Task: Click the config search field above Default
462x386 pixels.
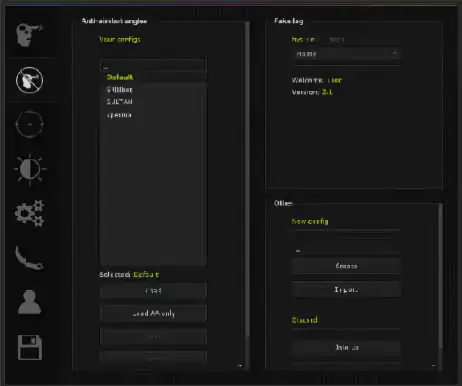Action: tap(153, 65)
